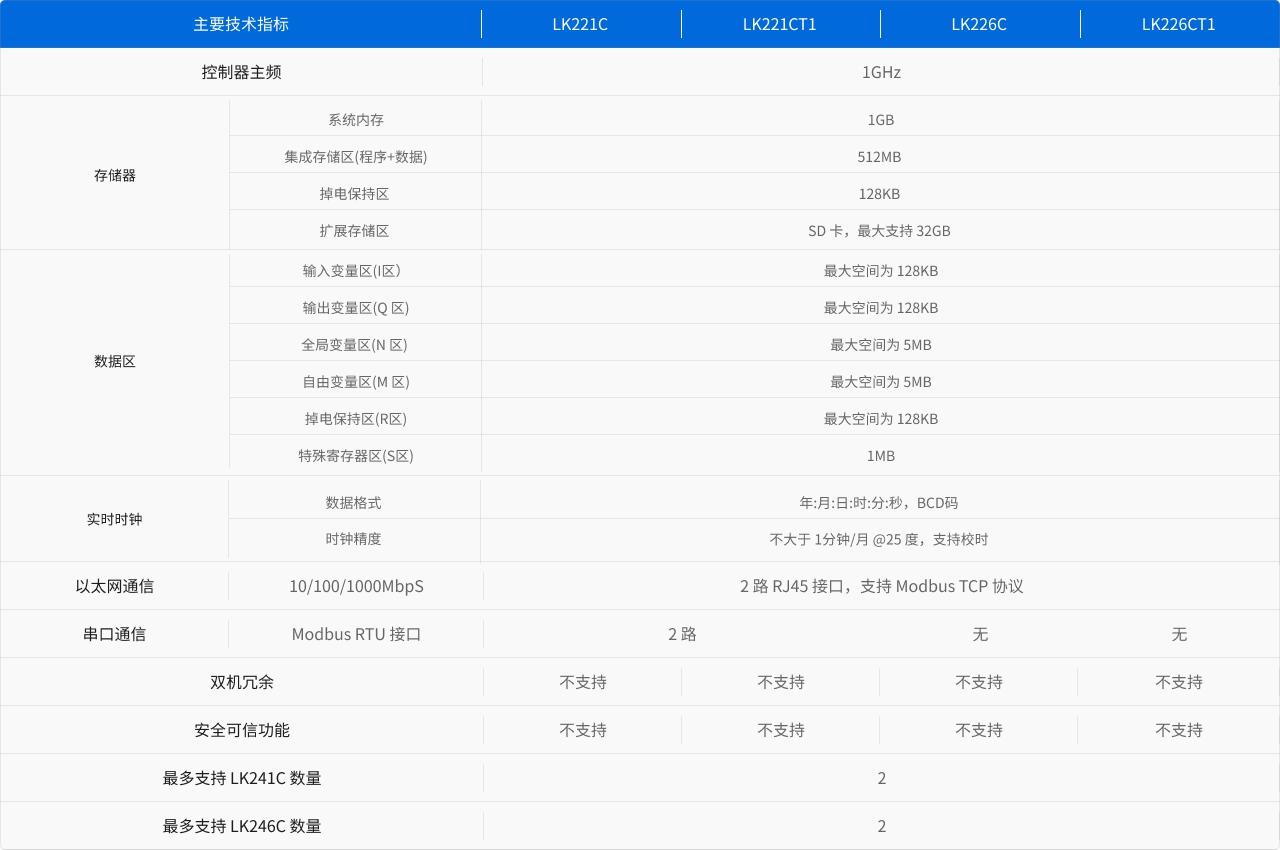Image resolution: width=1280 pixels, height=850 pixels.
Task: Click '不支持' for 双机冗余 under LK221C
Action: point(583,682)
